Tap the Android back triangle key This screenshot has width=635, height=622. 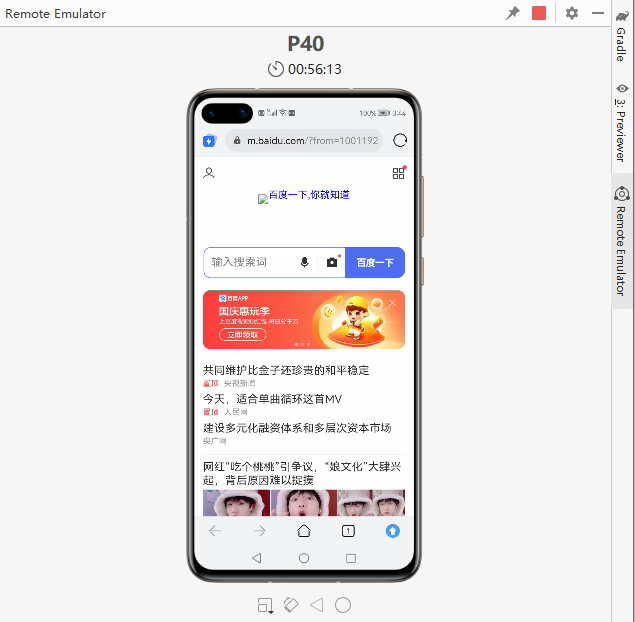257,558
